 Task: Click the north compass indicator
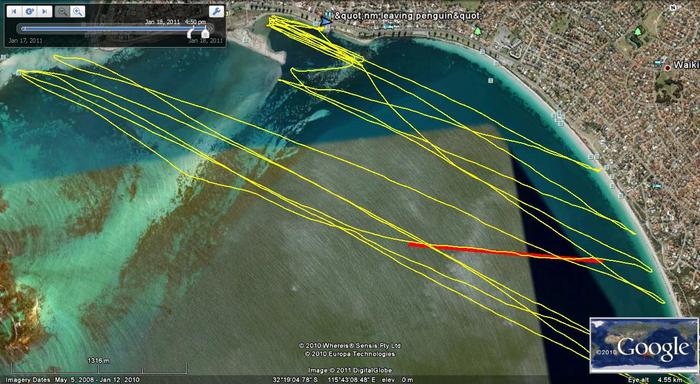[x=673, y=7]
